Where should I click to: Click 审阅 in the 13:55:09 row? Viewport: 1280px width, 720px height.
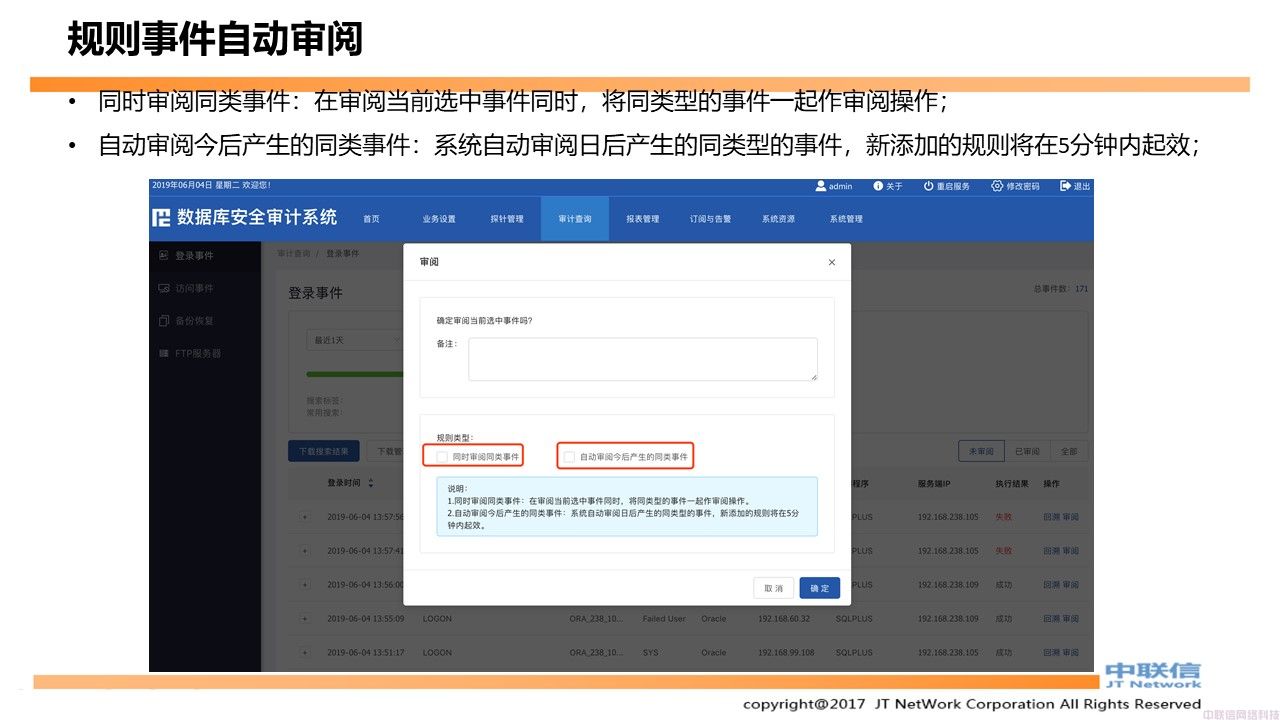[1071, 619]
